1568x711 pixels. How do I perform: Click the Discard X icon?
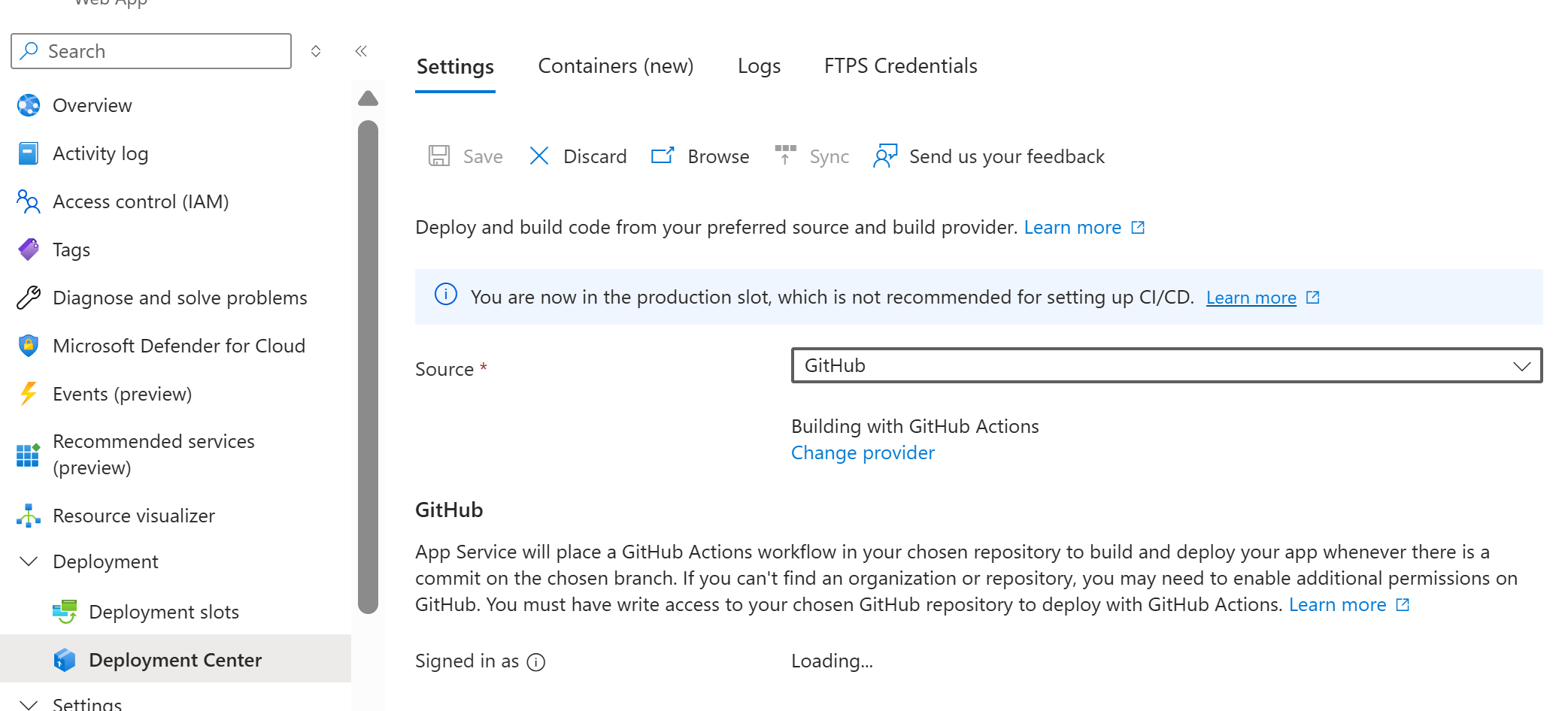click(539, 156)
